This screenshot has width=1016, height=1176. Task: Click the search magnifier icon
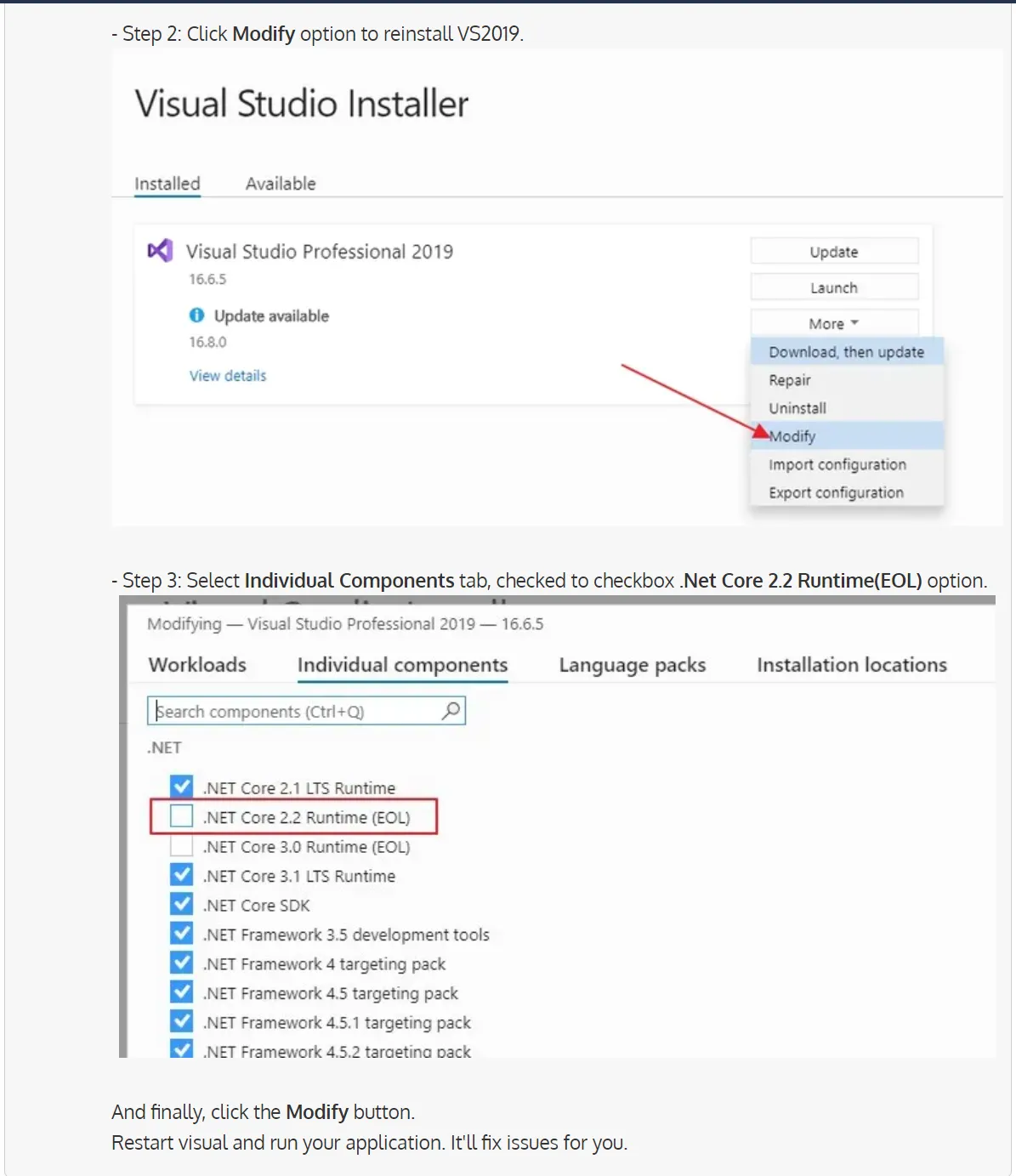451,710
